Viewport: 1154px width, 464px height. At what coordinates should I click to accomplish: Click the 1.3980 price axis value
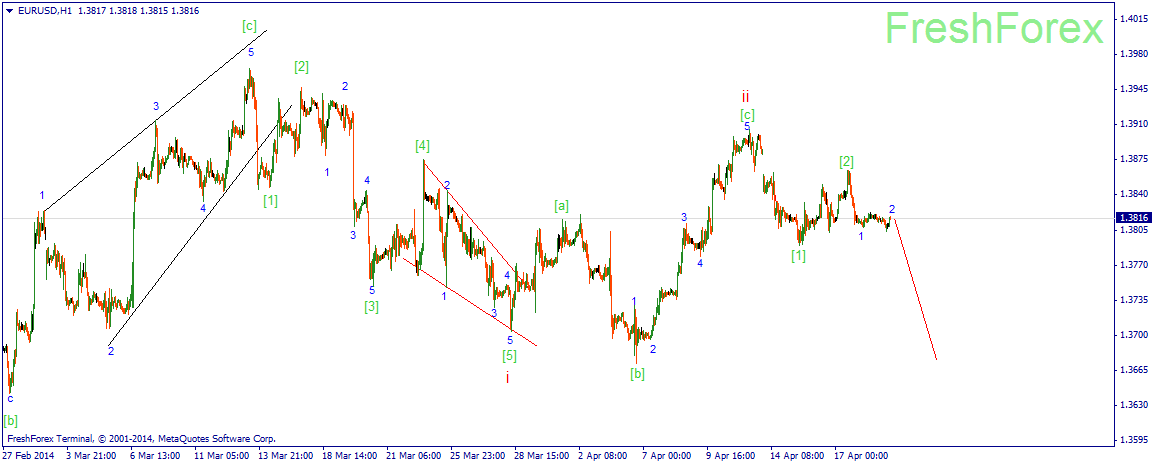(x=1133, y=55)
